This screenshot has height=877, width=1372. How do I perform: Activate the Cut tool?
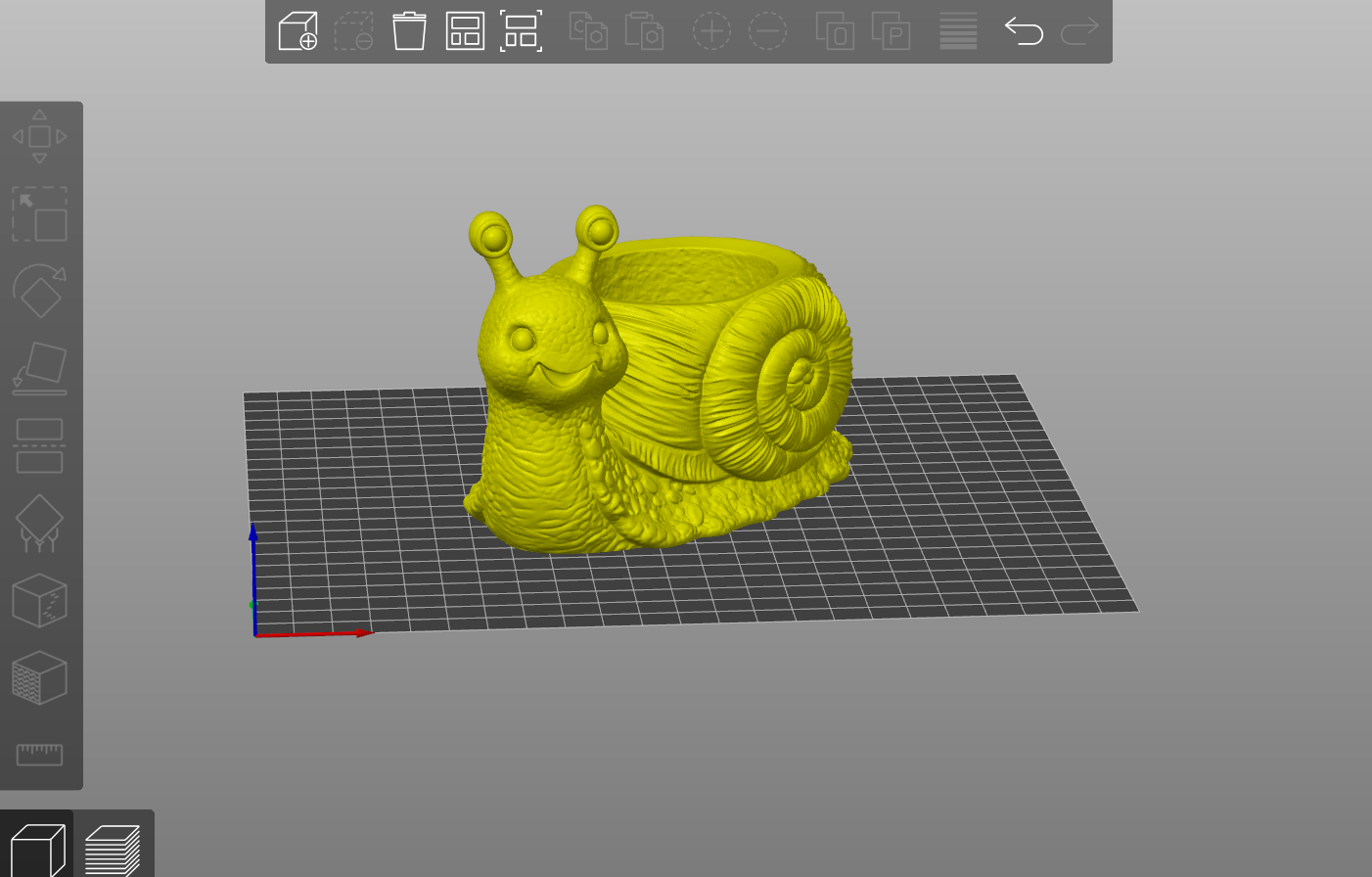pyautogui.click(x=39, y=445)
